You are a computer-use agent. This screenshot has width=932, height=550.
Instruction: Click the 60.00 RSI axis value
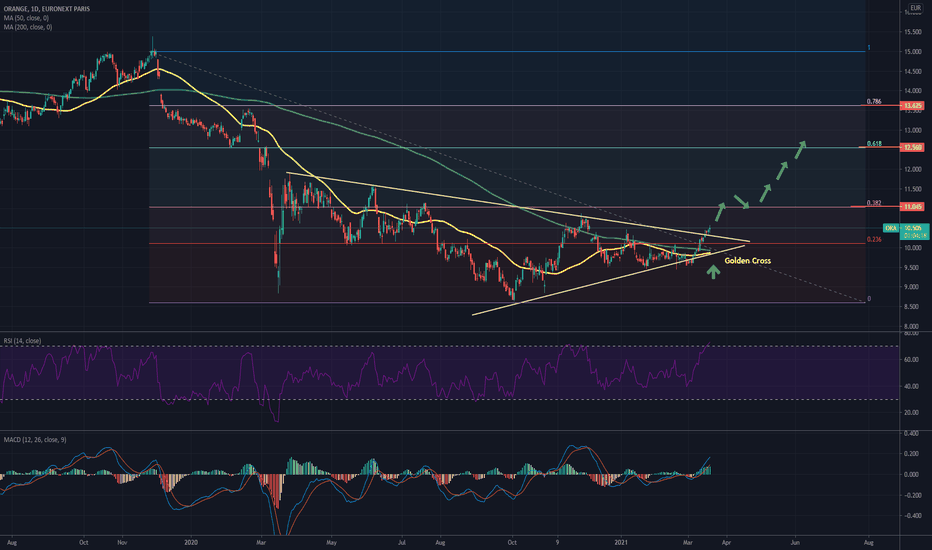click(911, 360)
